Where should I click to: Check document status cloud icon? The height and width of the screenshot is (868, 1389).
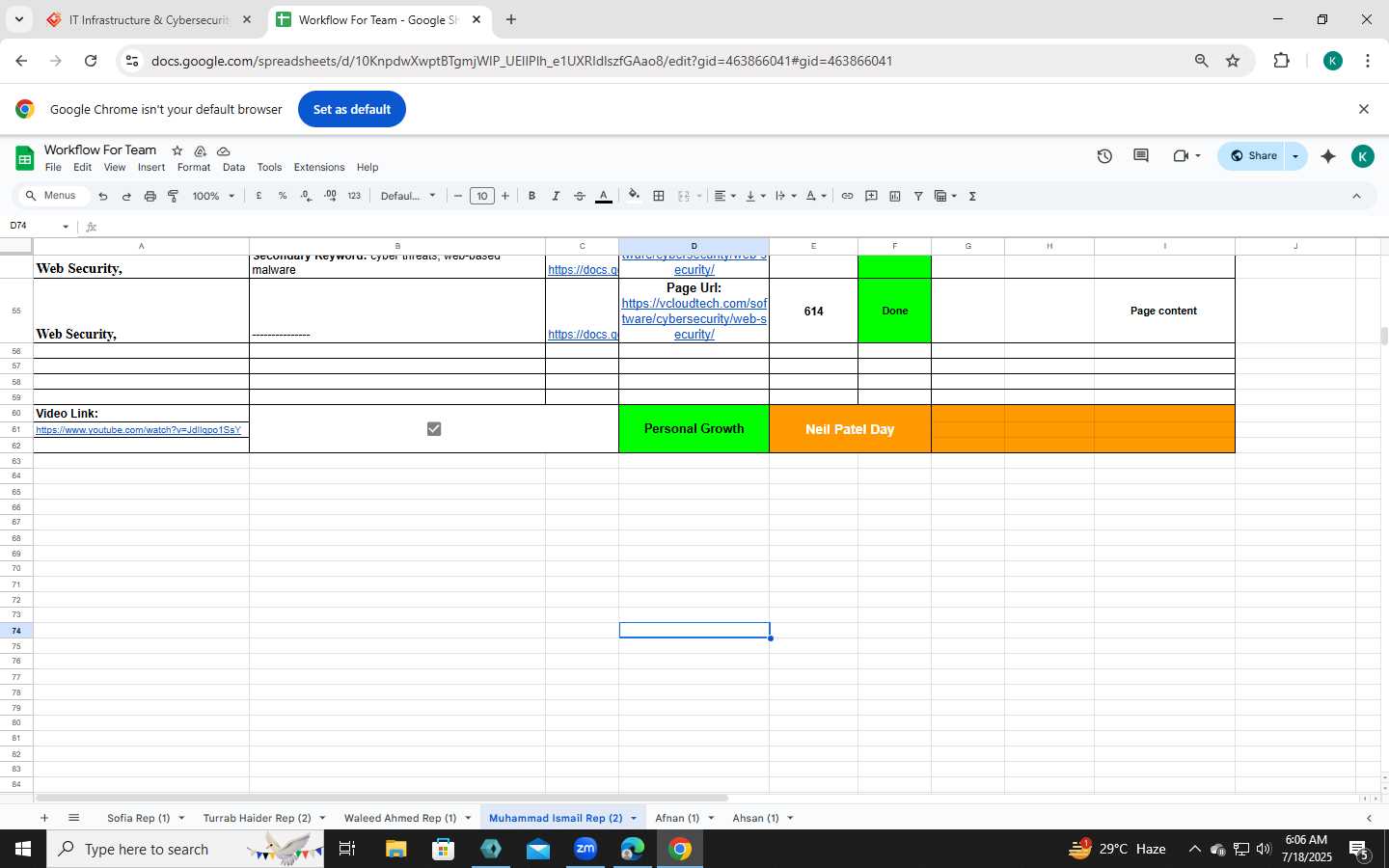tap(223, 150)
